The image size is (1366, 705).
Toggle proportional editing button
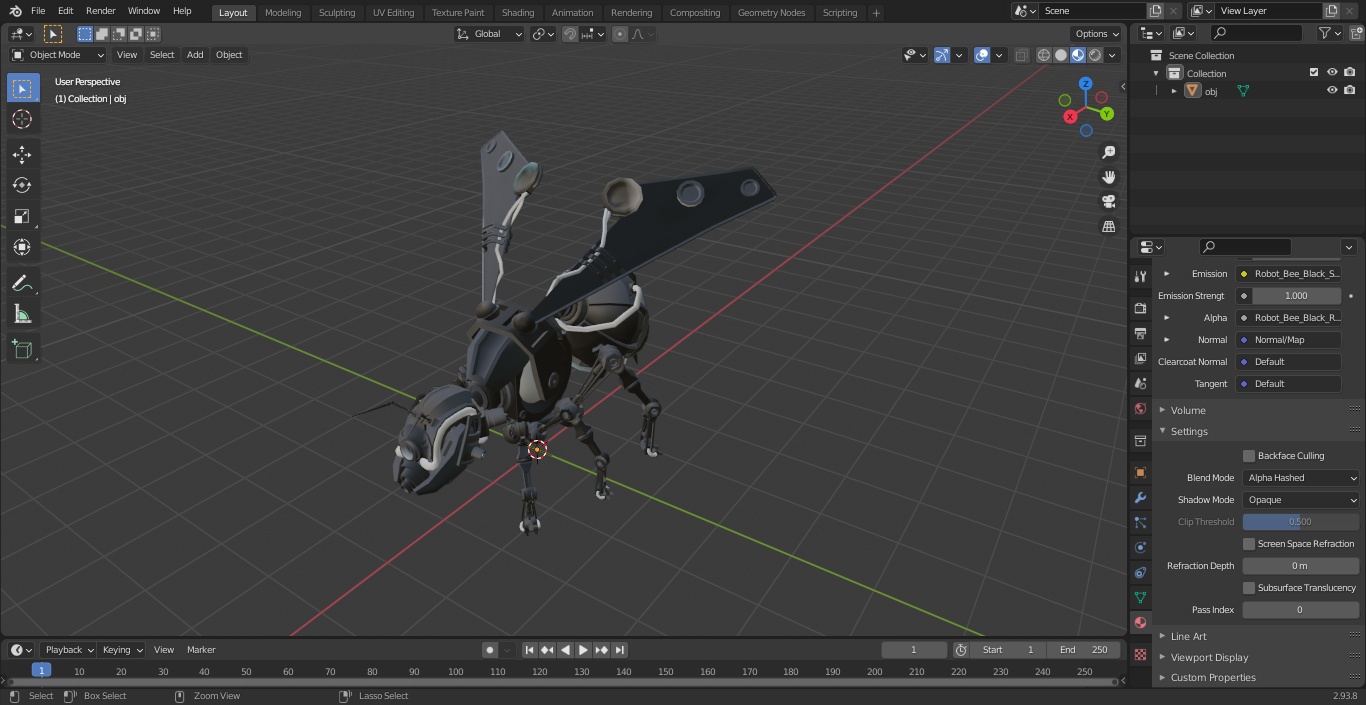pos(620,34)
